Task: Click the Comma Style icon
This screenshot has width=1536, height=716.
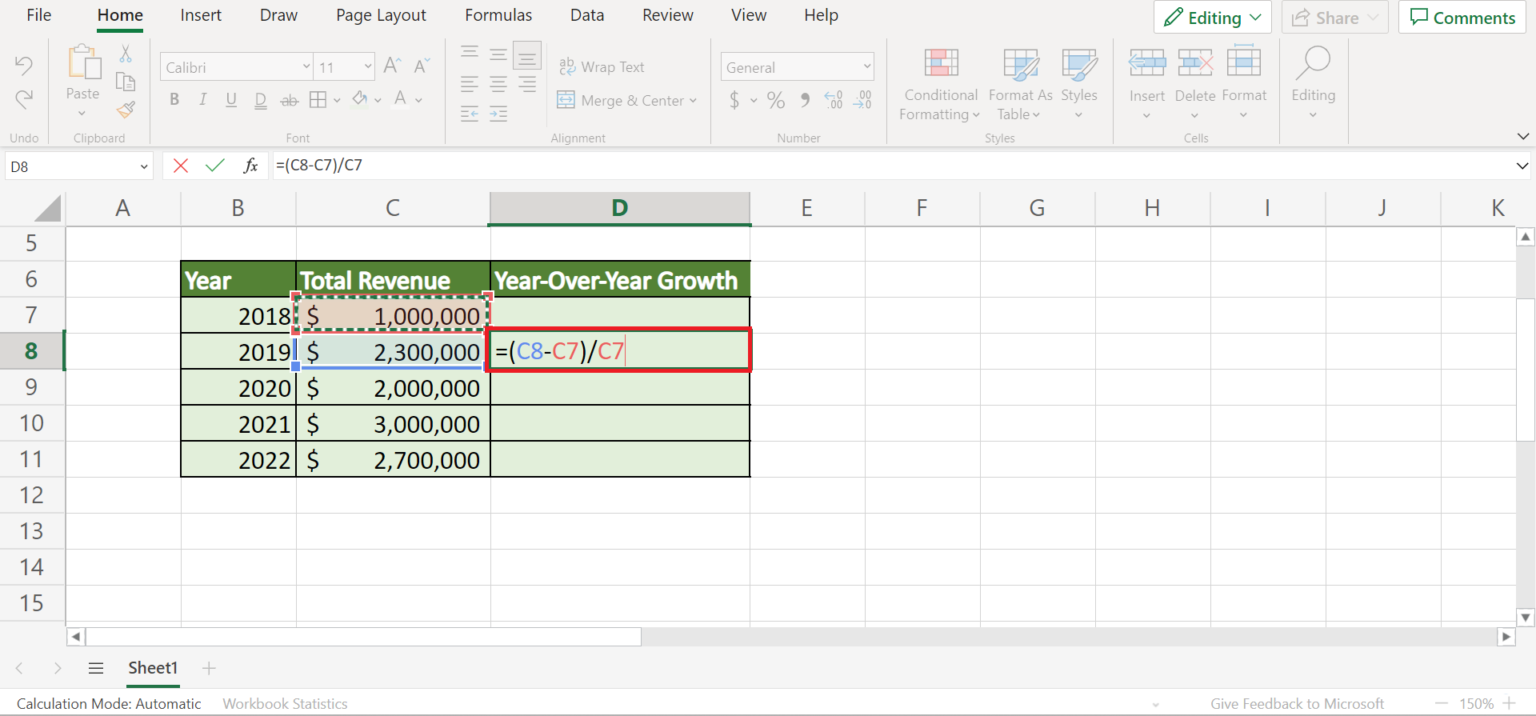Action: click(805, 100)
